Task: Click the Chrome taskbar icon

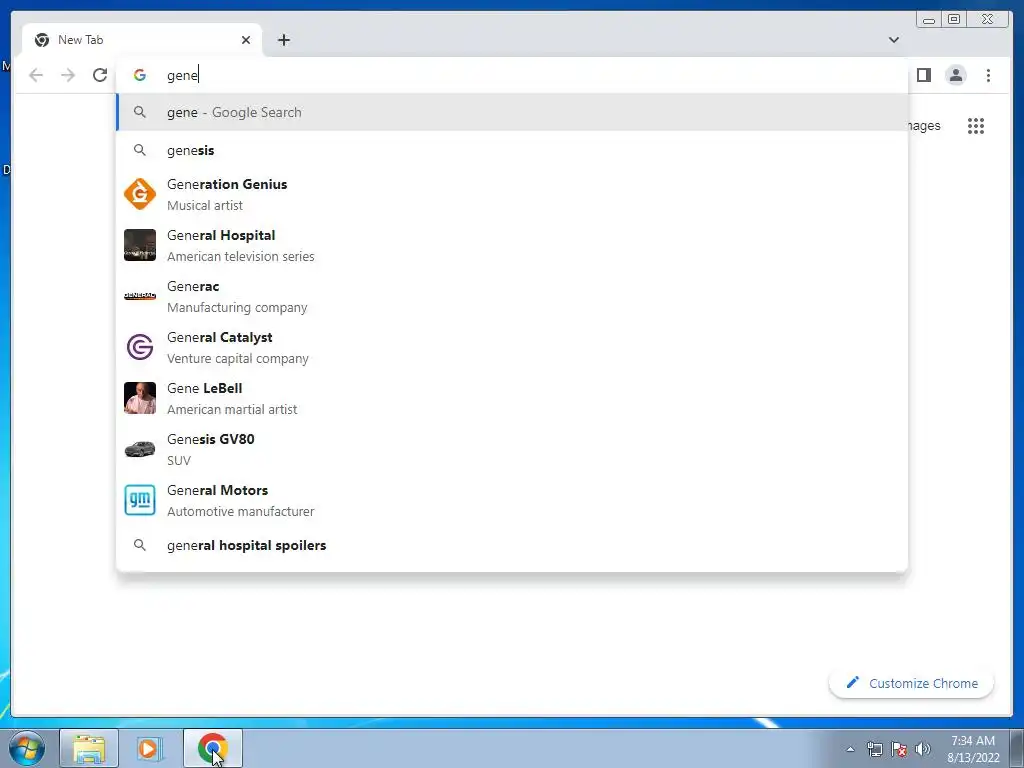Action: (213, 748)
